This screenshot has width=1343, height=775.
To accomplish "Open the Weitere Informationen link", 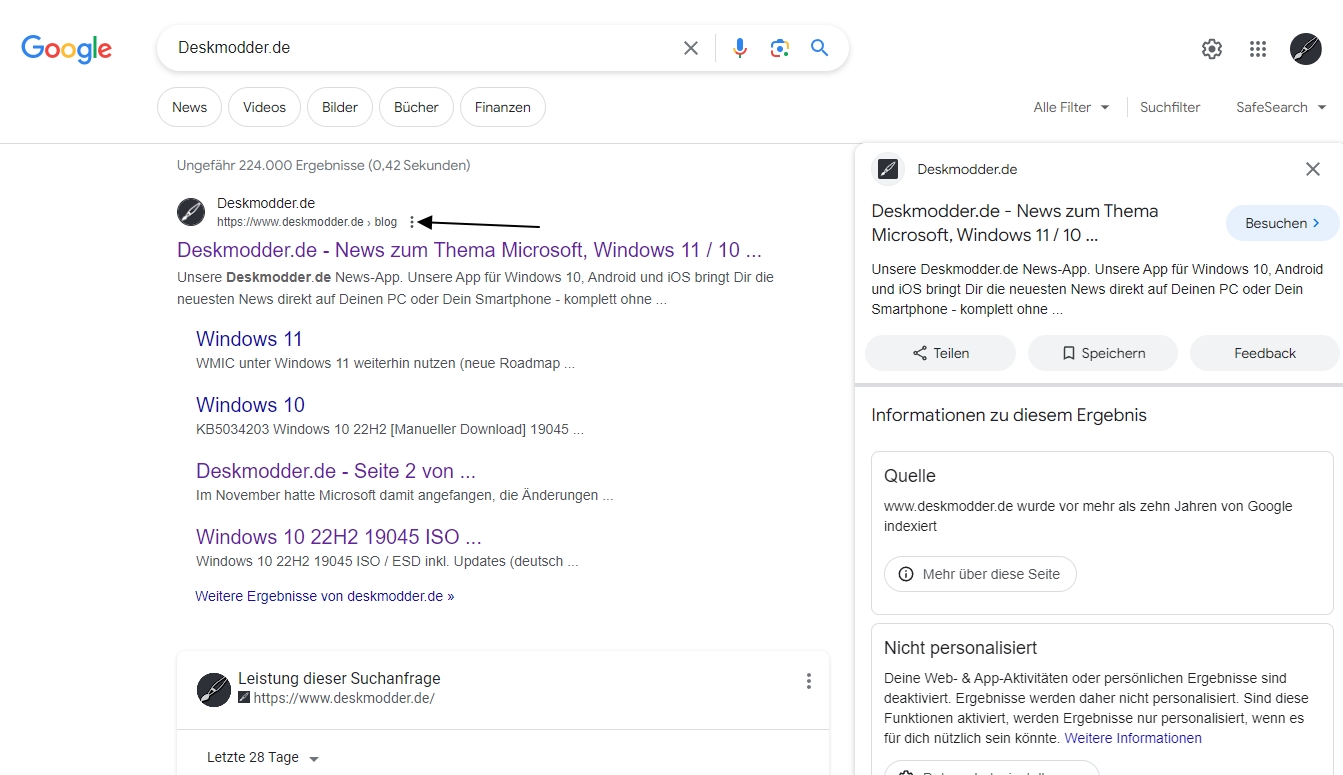I will [1133, 738].
